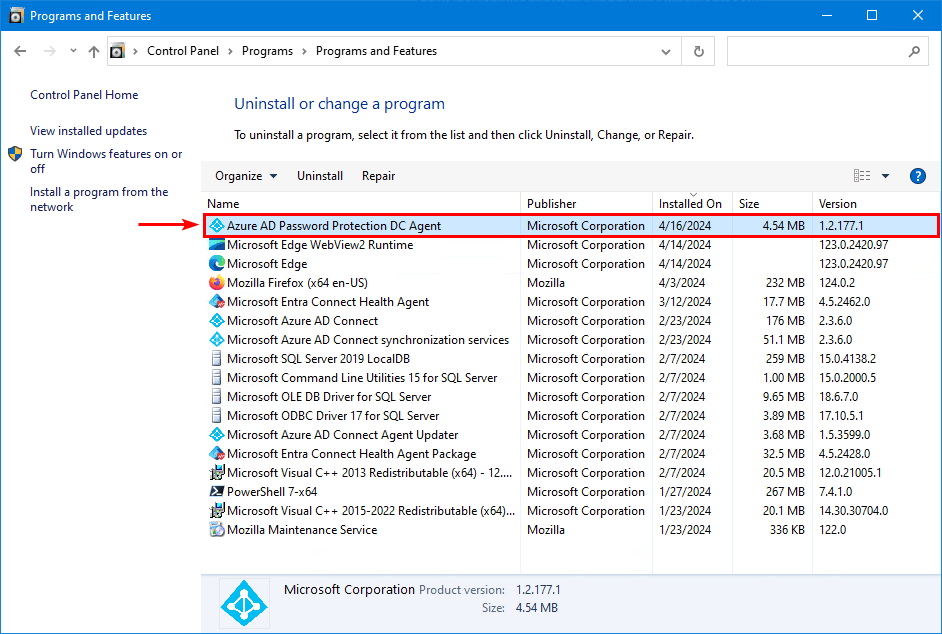
Task: Go up one level with Up arrow
Action: click(x=94, y=51)
